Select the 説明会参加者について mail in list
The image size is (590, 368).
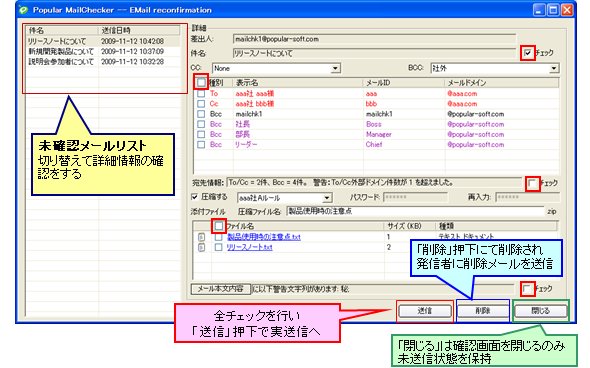pos(102,62)
